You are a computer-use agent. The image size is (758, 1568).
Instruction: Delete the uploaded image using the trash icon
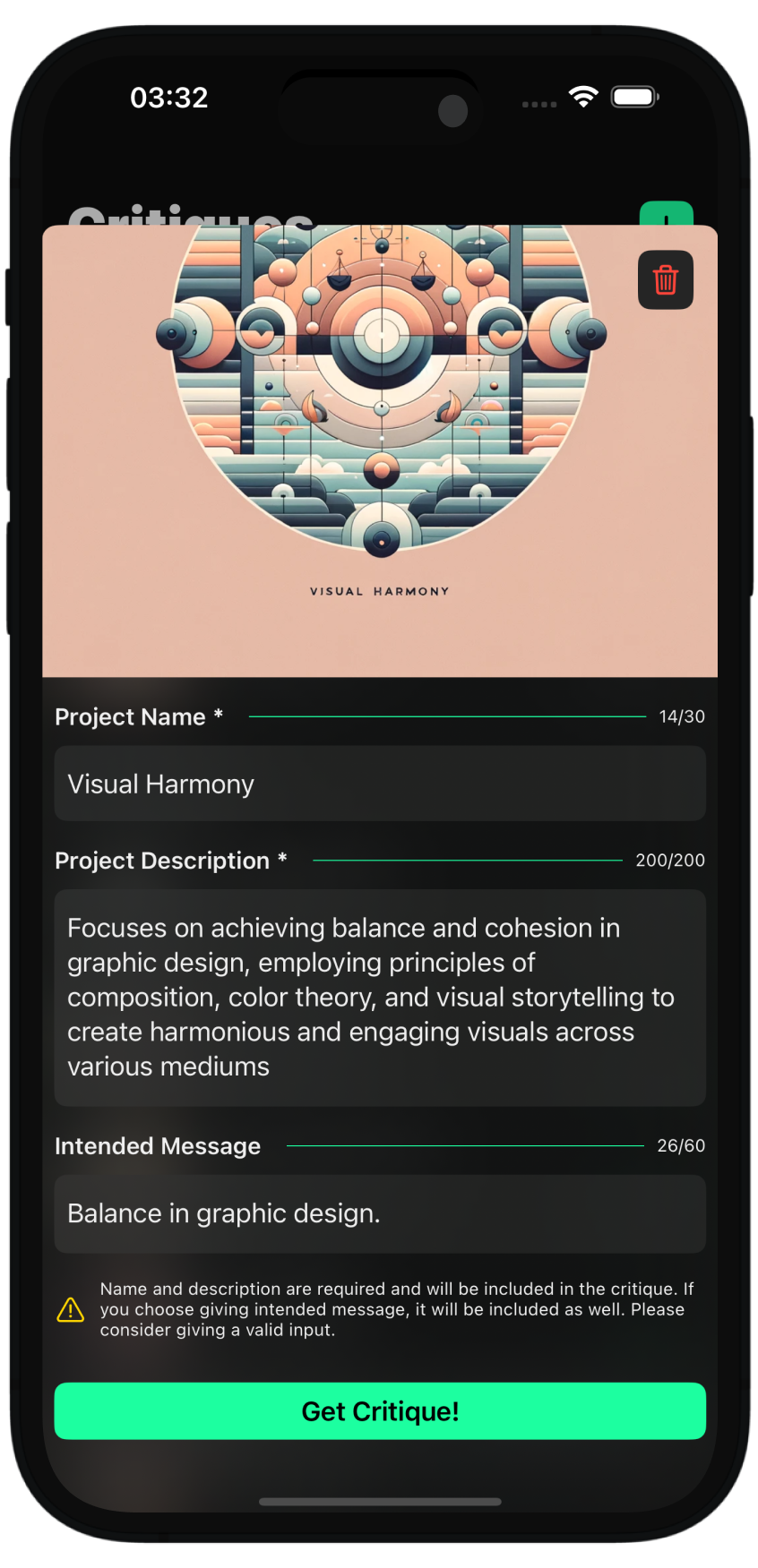pos(666,280)
